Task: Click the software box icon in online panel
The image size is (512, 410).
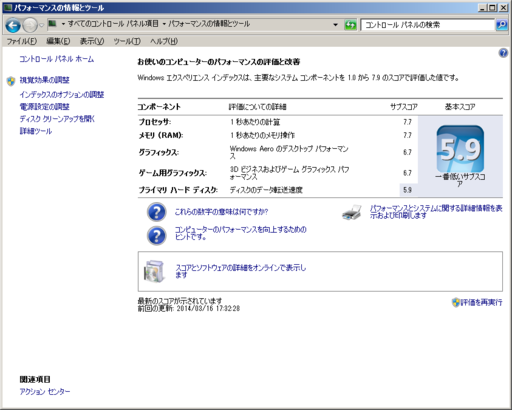Action: [154, 271]
